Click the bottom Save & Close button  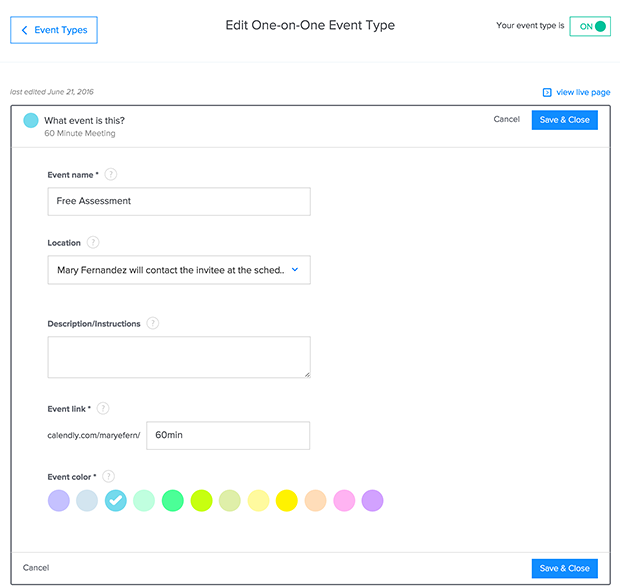pyautogui.click(x=565, y=568)
